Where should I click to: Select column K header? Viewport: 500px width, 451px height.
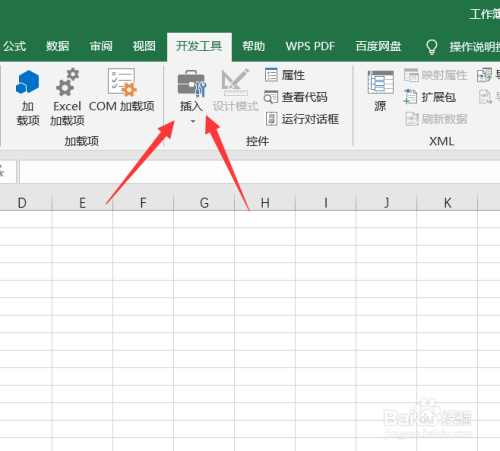tap(447, 203)
